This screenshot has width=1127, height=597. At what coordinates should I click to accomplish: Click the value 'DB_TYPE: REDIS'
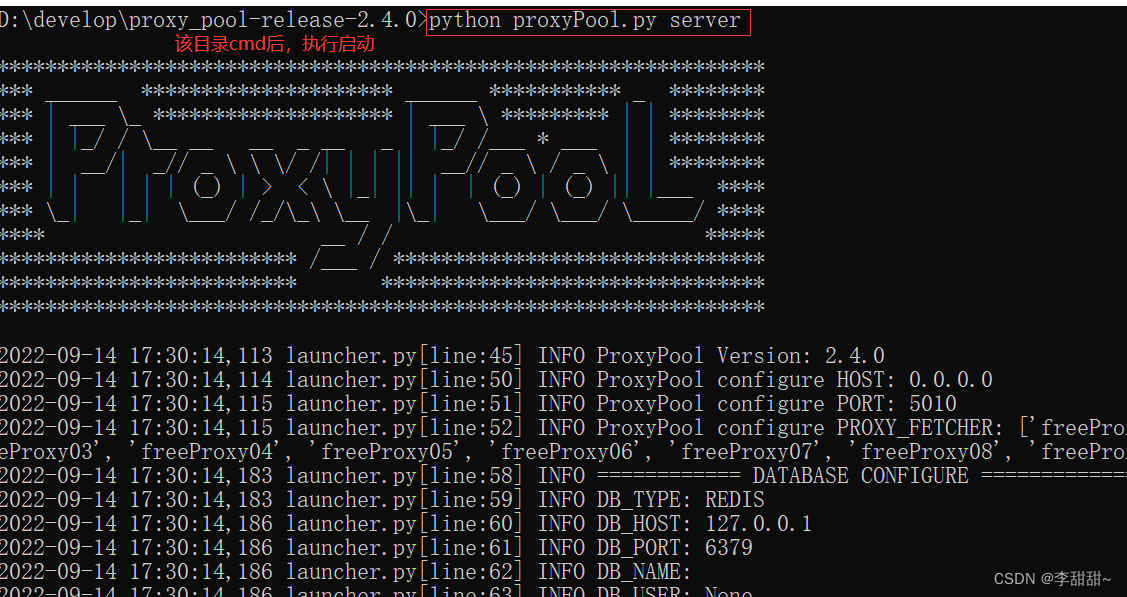pos(681,499)
